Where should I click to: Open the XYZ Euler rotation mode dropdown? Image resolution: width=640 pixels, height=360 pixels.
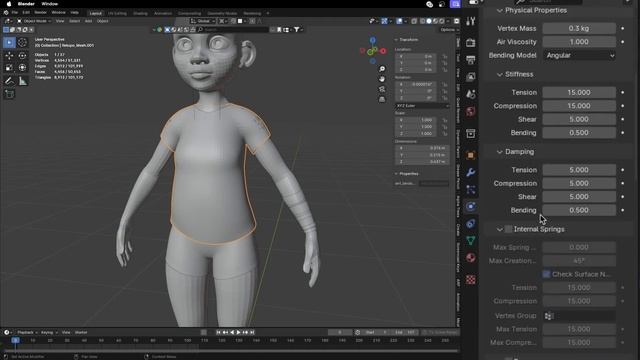point(422,106)
